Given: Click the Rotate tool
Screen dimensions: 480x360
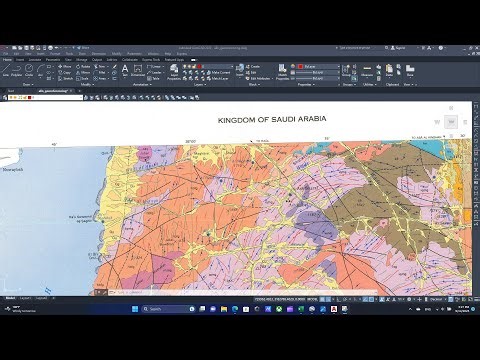Looking at the screenshot, I should pyautogui.click(x=83, y=66).
